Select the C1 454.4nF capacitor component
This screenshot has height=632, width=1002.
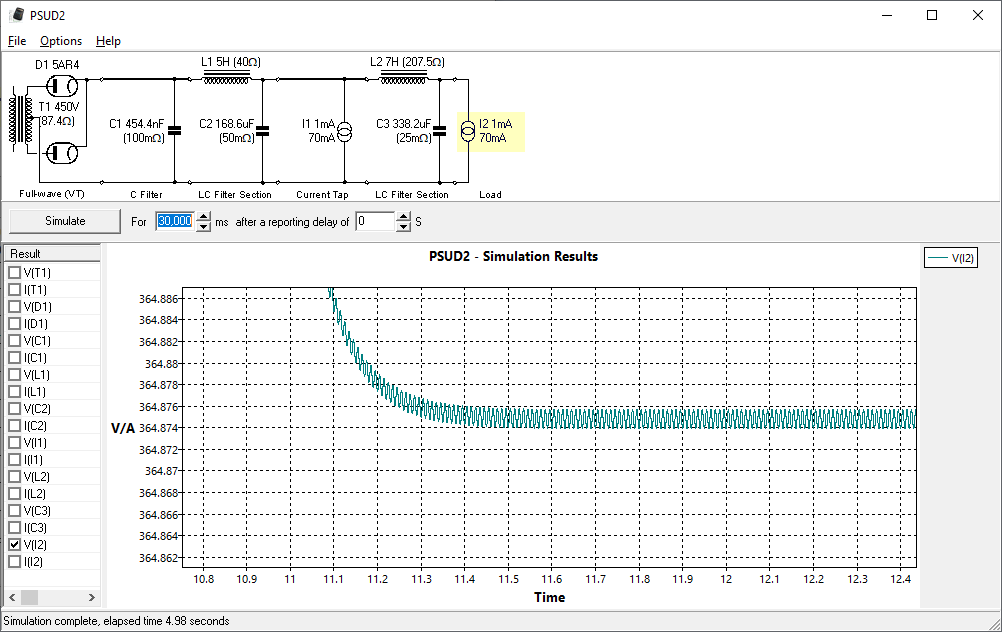(x=174, y=130)
